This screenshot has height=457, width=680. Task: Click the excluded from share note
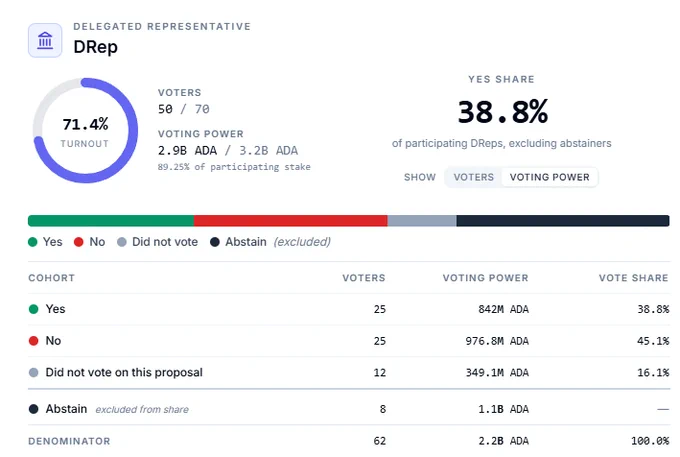point(142,410)
